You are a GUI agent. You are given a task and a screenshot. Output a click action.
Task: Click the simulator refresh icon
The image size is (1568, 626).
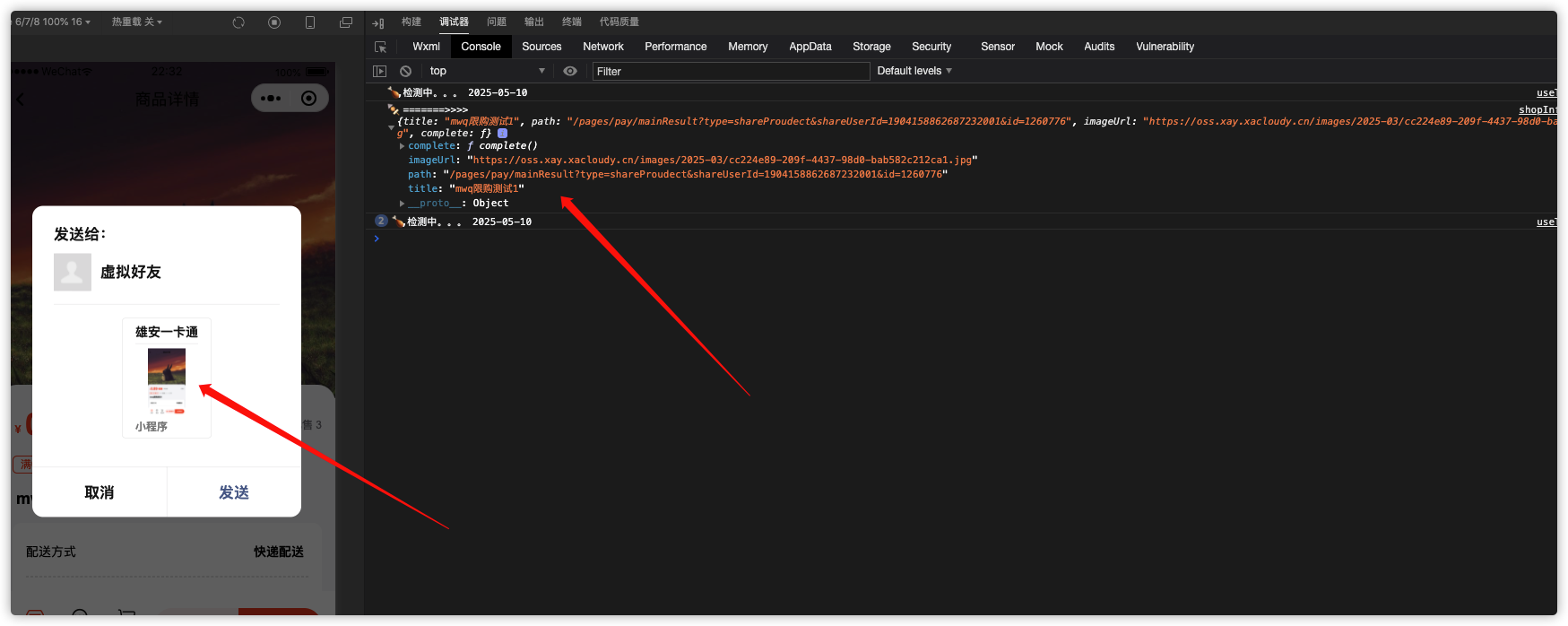pos(238,22)
